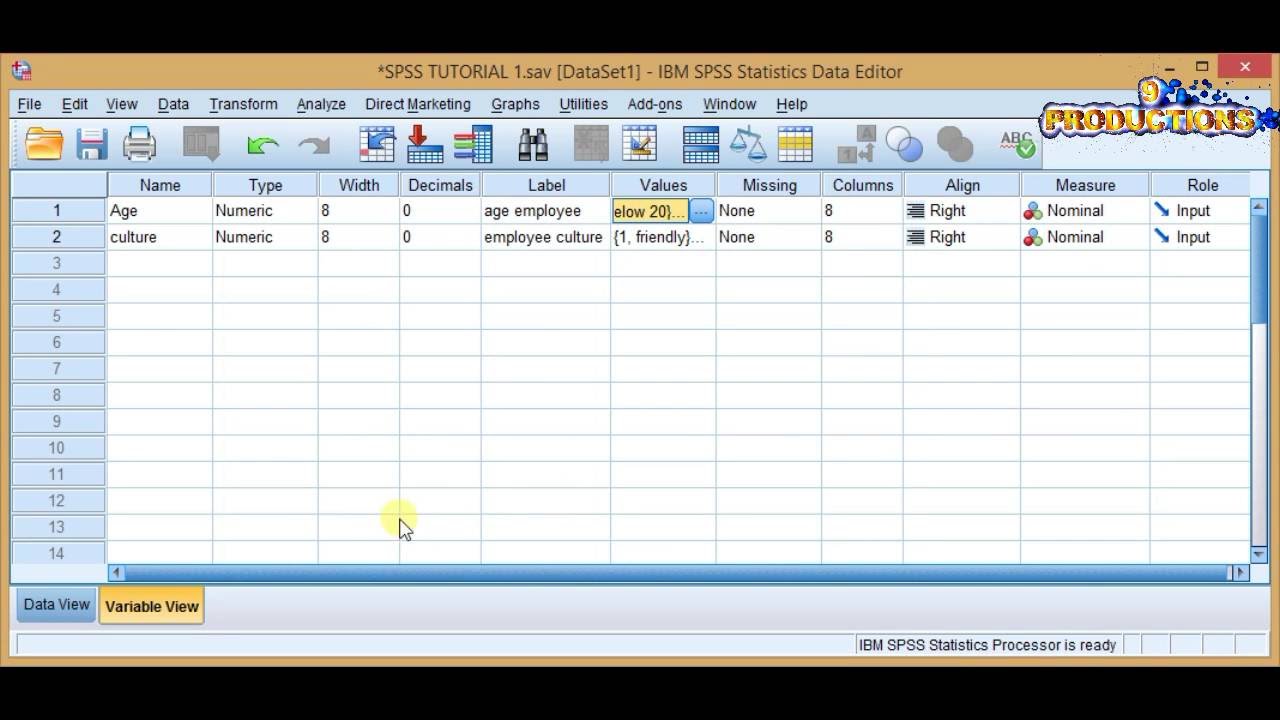Open Select cases toolbar icon
Screen dimensions: 1280x720
pos(795,145)
